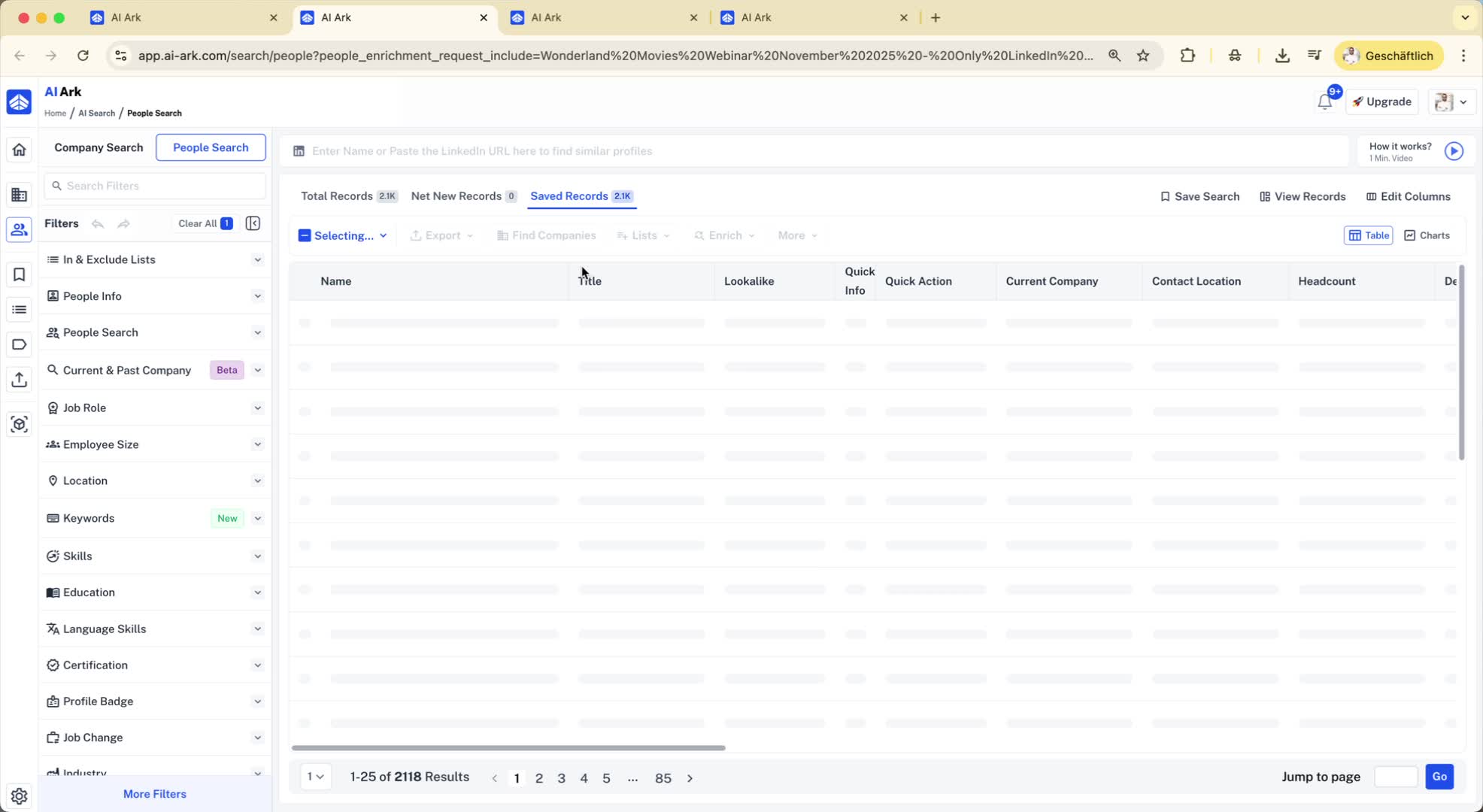Click the bookmark icon in left sidebar
The image size is (1483, 812).
(20, 275)
